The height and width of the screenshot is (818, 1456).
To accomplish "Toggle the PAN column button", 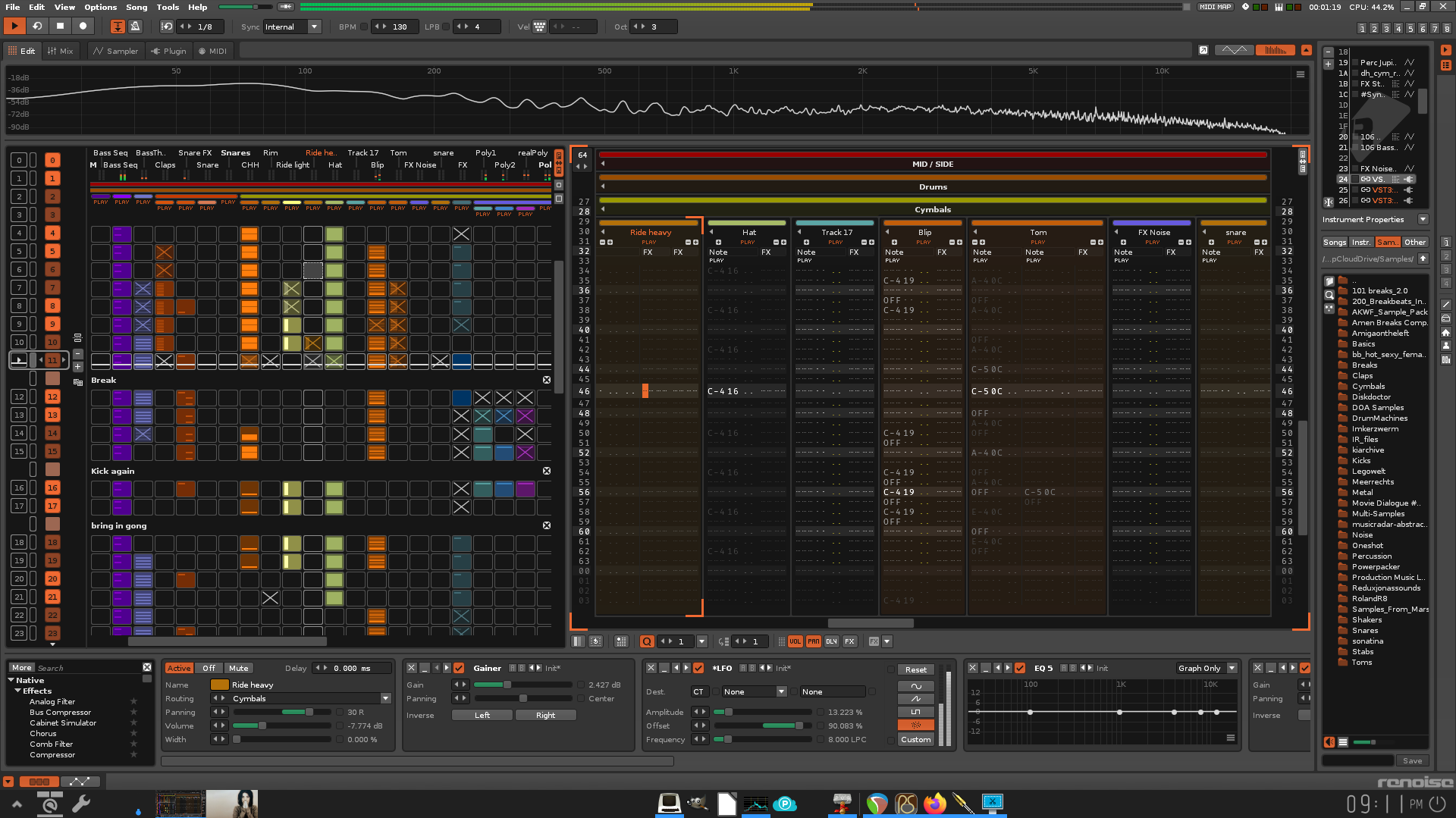I will 813,641.
